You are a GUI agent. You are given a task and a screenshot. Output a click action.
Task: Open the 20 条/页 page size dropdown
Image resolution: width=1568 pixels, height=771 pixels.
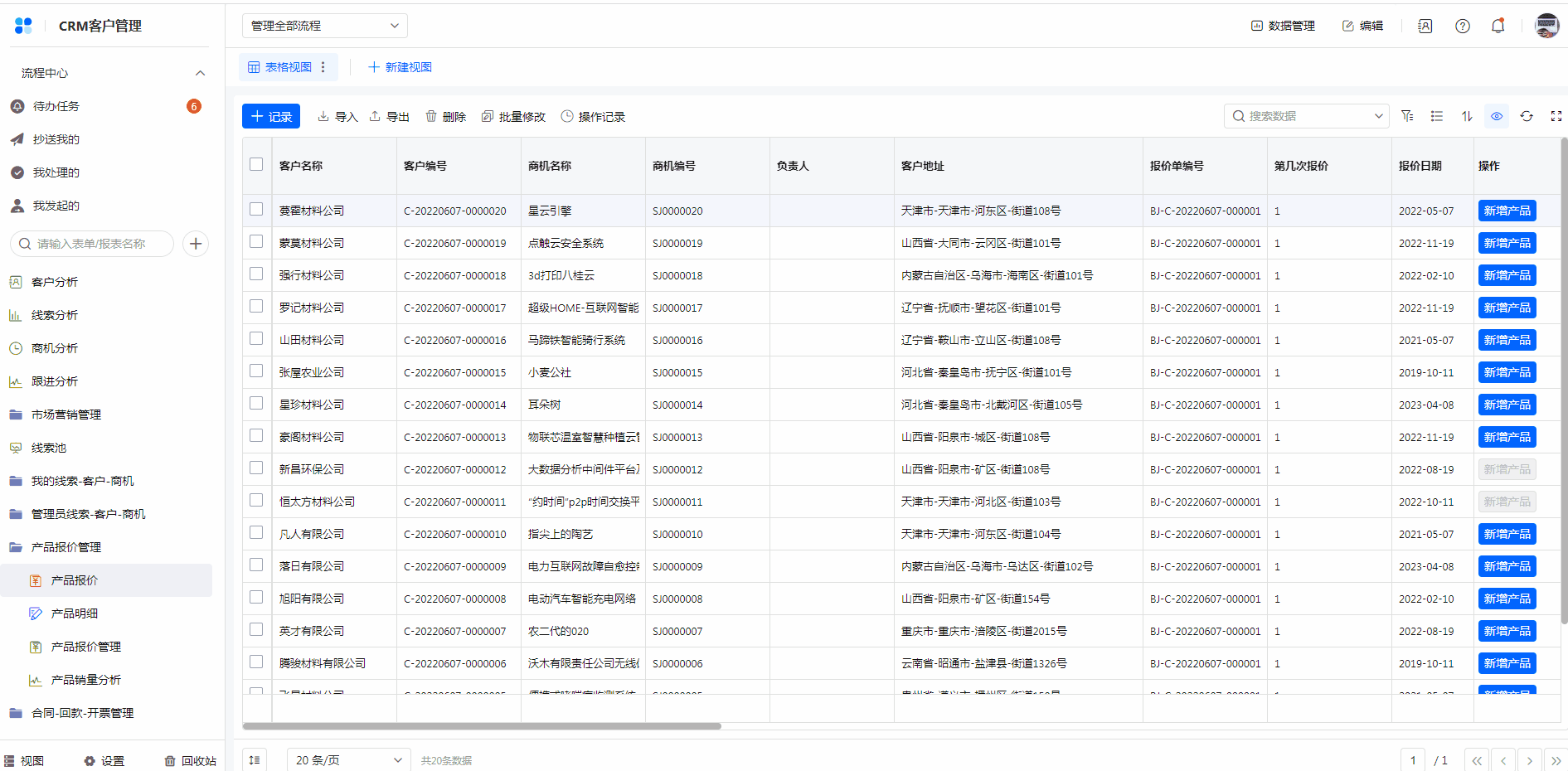[348, 760]
